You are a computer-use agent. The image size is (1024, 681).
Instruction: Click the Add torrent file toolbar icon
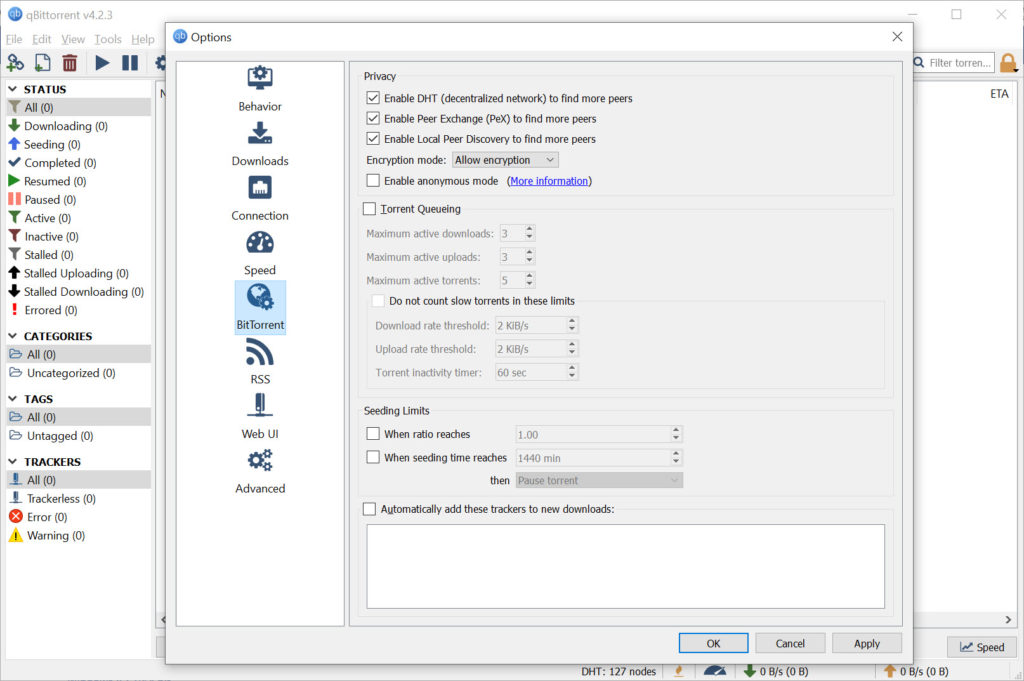pos(42,63)
